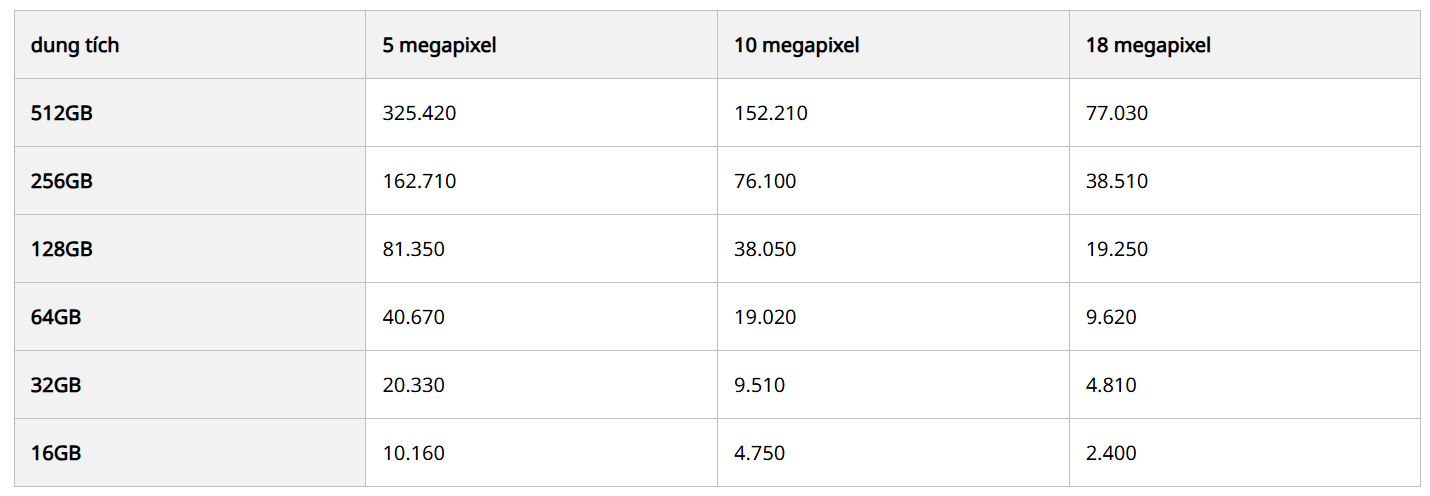1430x496 pixels.
Task: Select the 2.400 value cell
Action: 1111,453
